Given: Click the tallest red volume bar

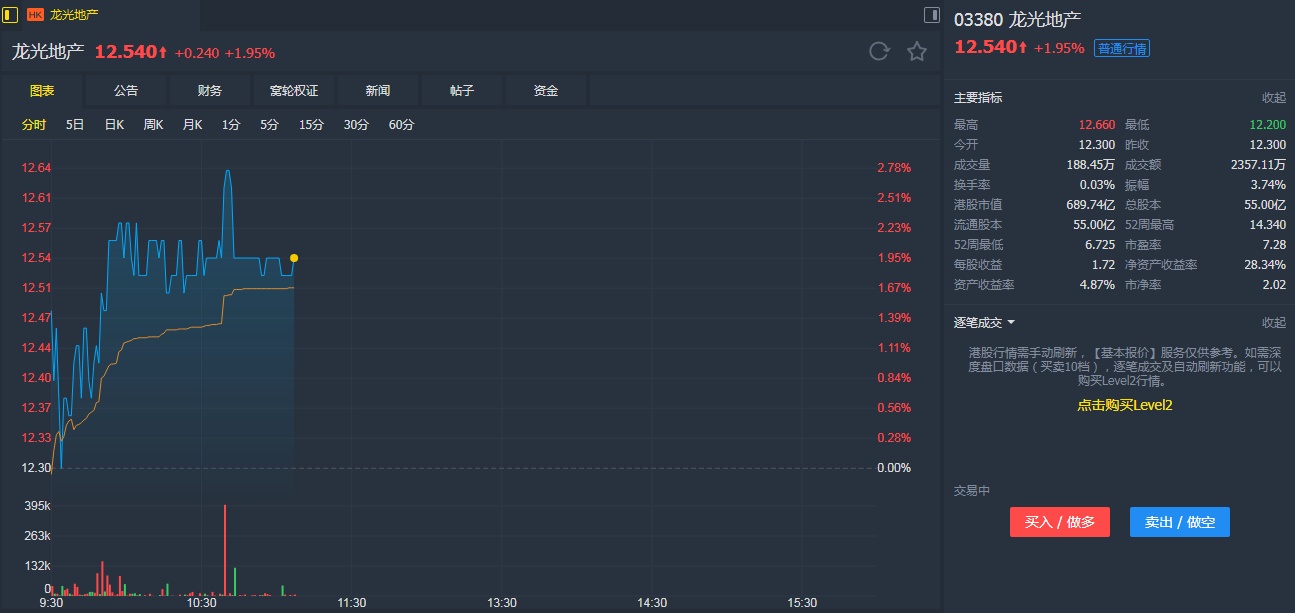Looking at the screenshot, I should point(225,550).
